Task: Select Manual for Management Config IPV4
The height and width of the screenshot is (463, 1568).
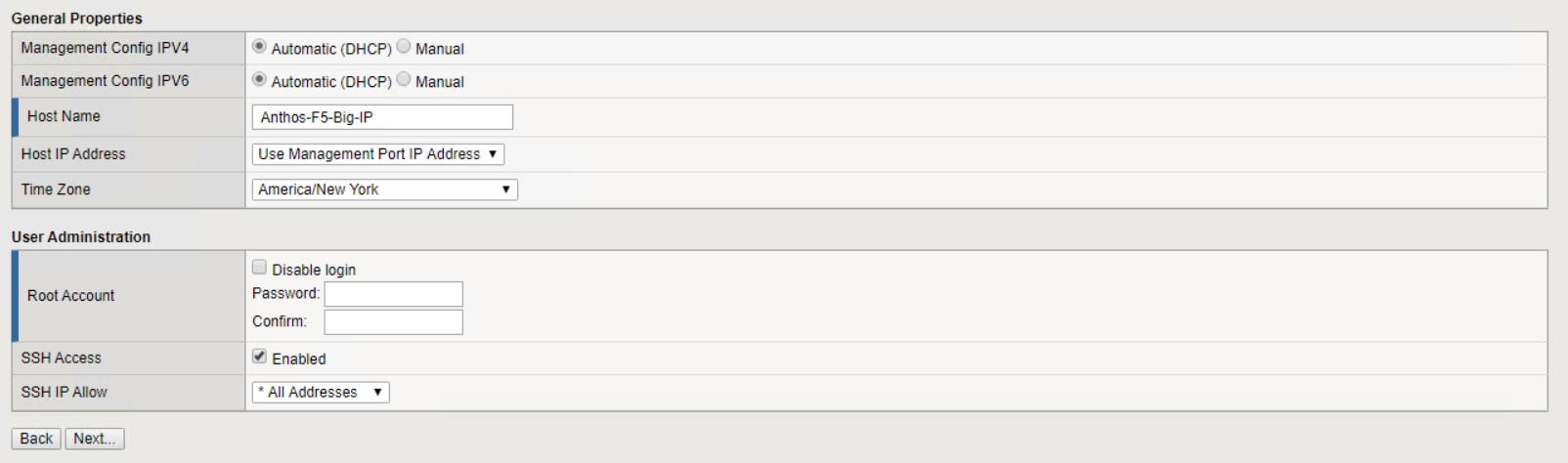Action: 404,46
